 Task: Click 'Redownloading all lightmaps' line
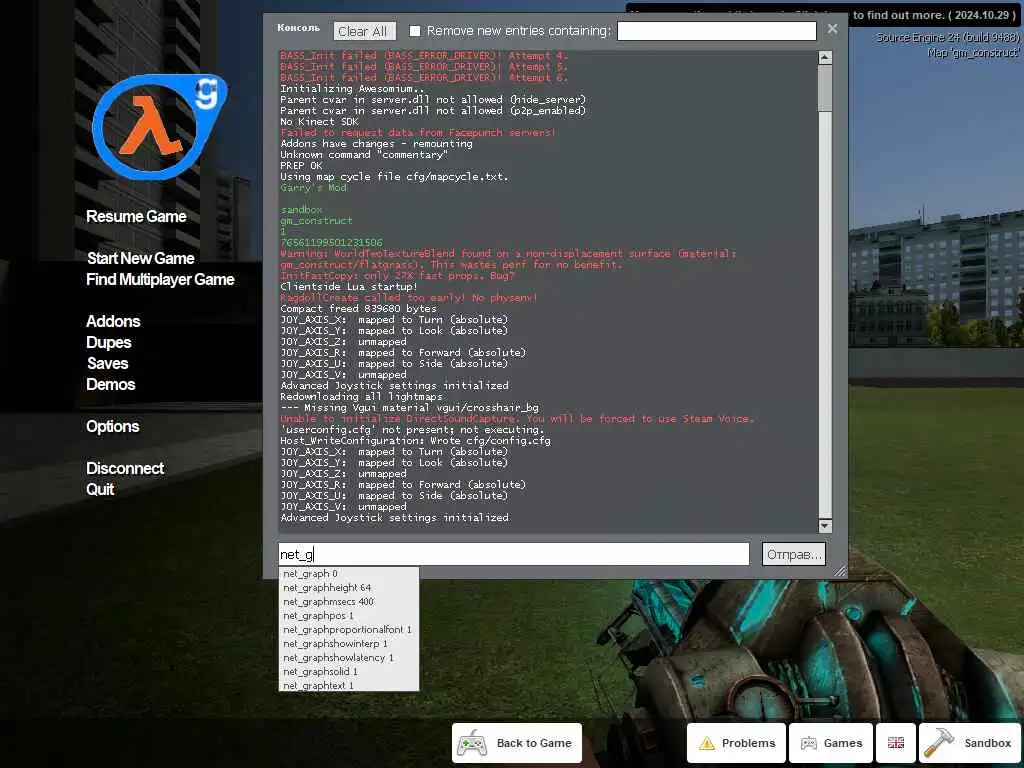point(361,396)
